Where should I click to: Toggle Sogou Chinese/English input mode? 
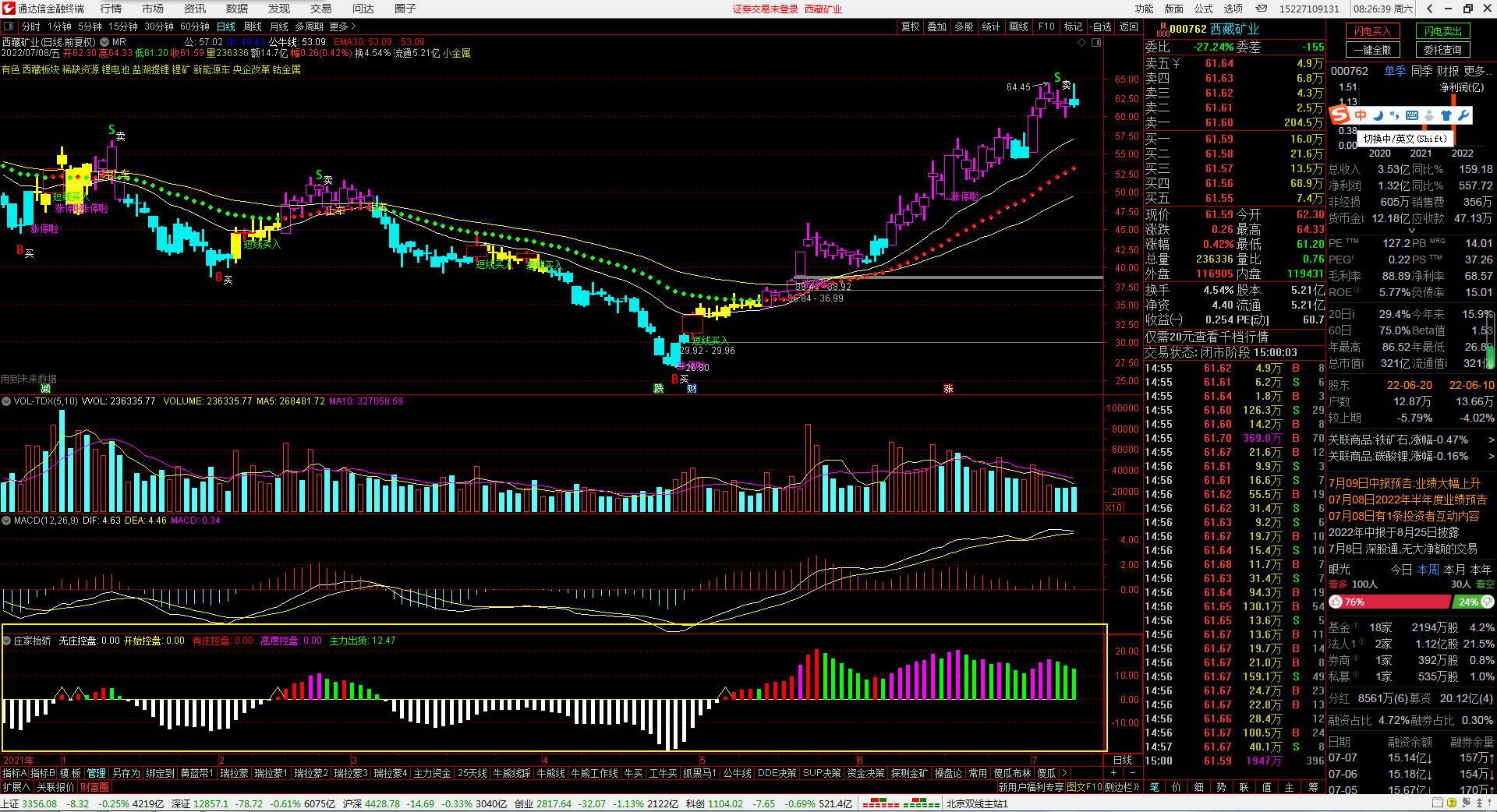pos(1361,115)
